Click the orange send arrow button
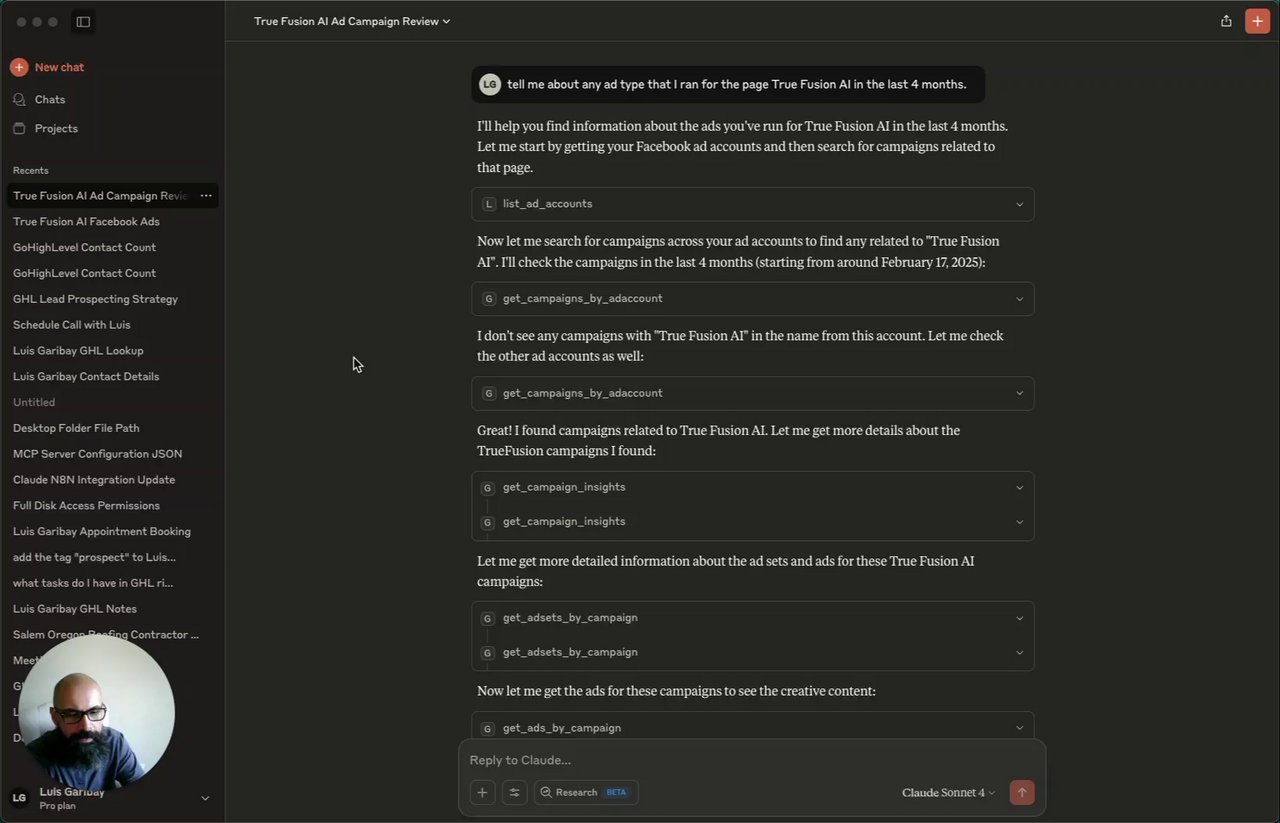This screenshot has height=823, width=1280. pos(1021,793)
